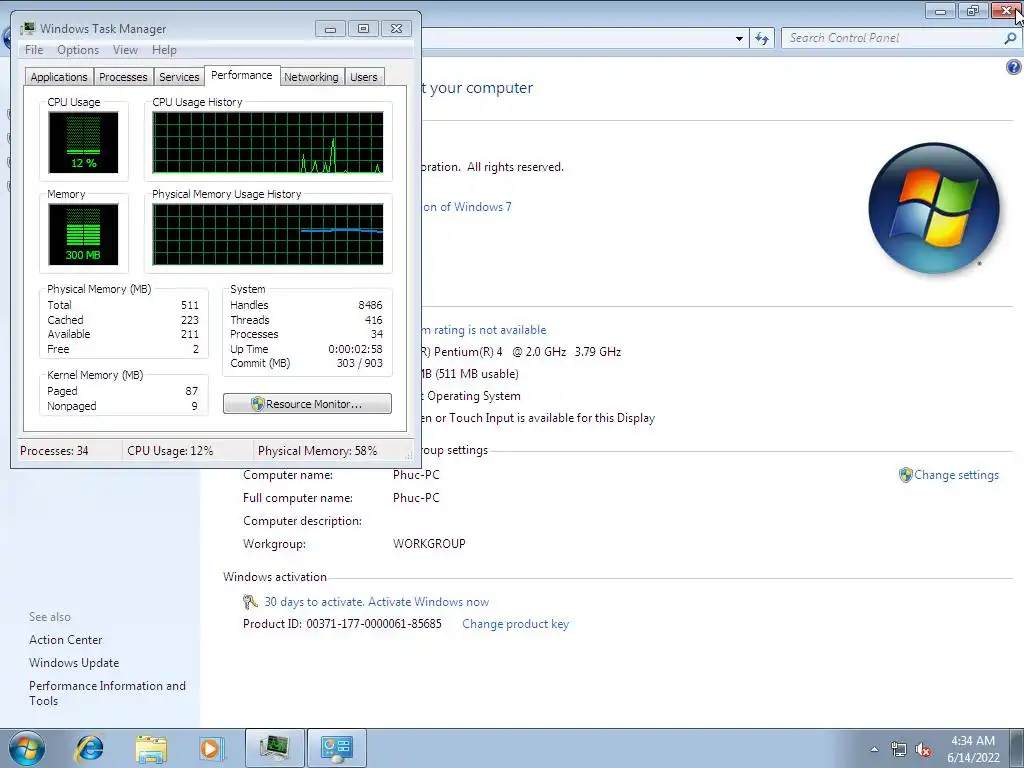1024x768 pixels.
Task: Open the Help menu in Task Manager
Action: click(164, 50)
